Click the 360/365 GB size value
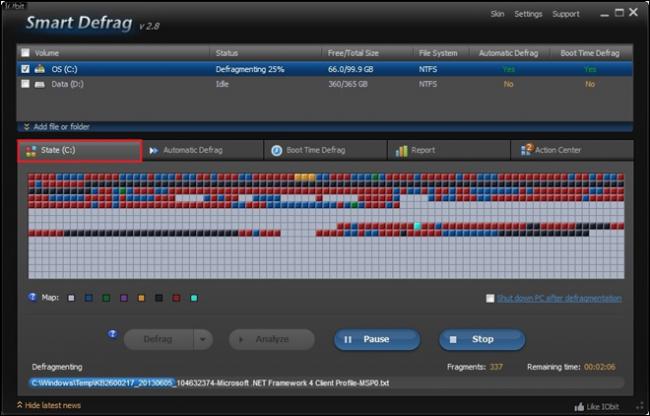Image resolution: width=650 pixels, height=416 pixels. click(x=348, y=84)
